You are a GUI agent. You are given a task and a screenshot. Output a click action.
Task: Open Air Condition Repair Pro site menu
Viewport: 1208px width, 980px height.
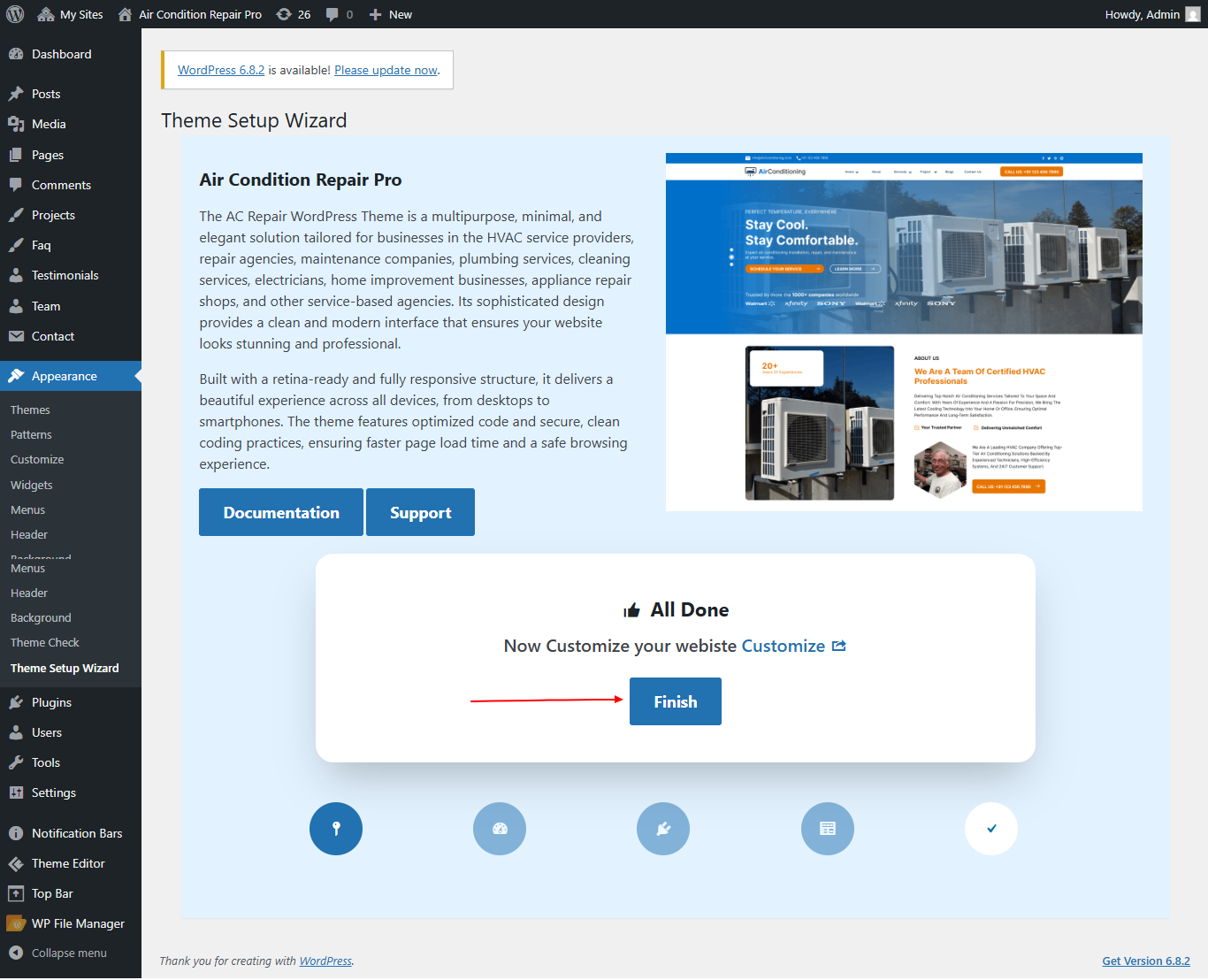190,14
